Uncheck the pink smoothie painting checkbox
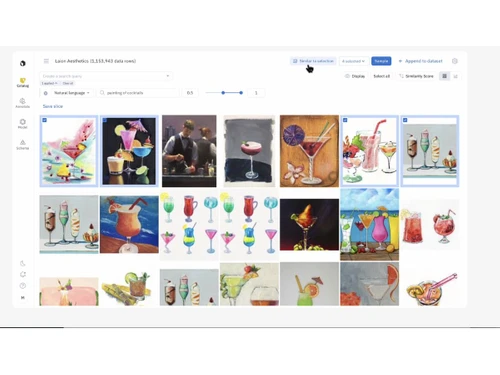Image resolution: width=500 pixels, height=375 pixels. pyautogui.click(x=345, y=120)
